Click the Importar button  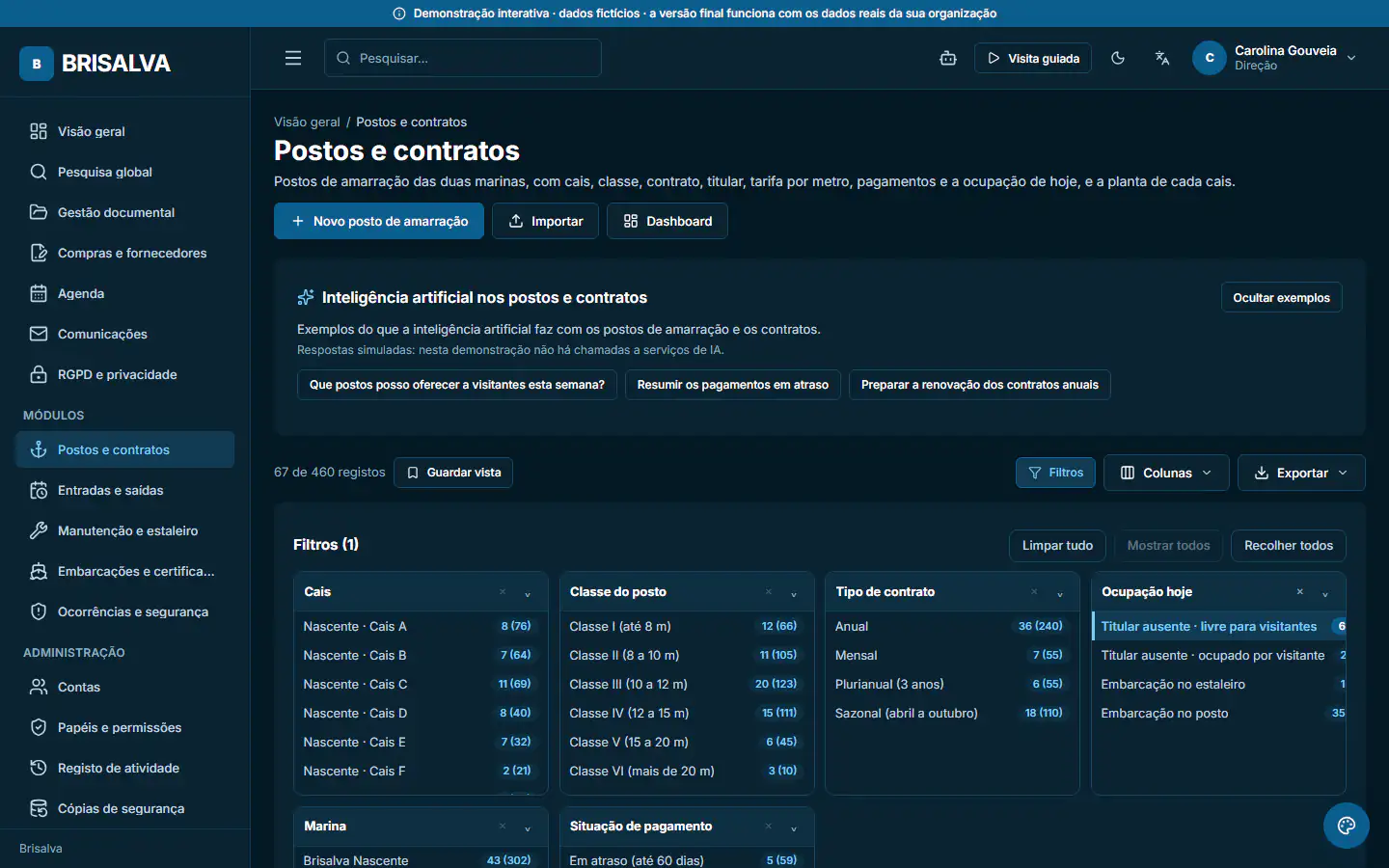coord(545,221)
